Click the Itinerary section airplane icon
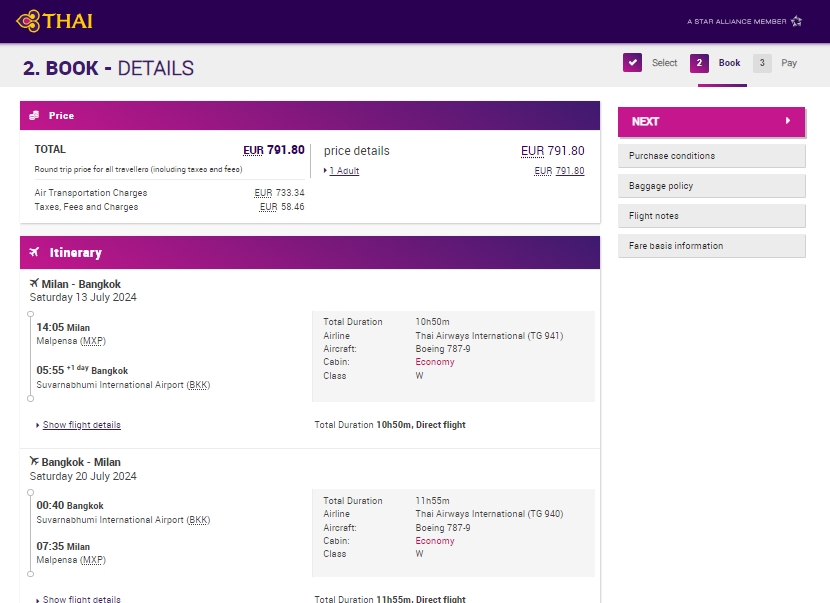The image size is (830, 603). pyautogui.click(x=35, y=252)
